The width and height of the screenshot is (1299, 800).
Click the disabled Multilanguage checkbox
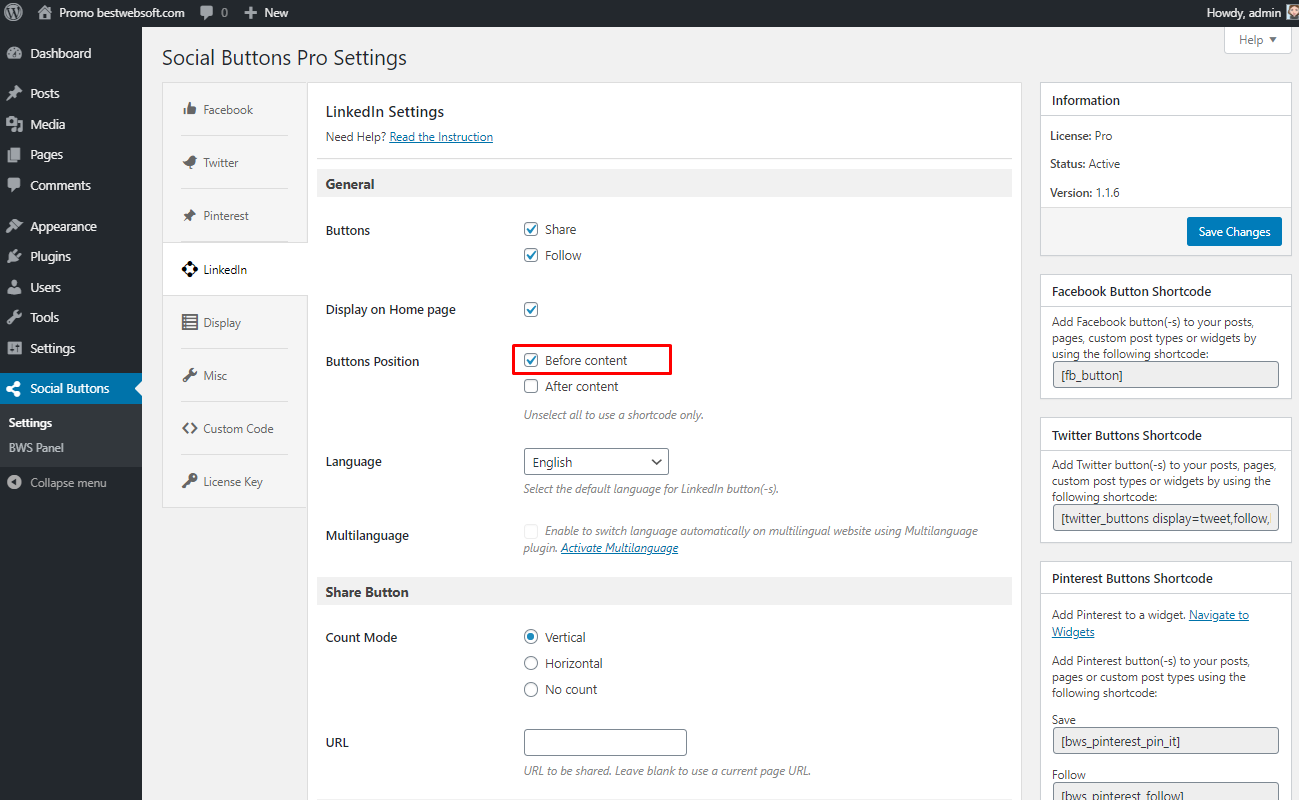click(531, 531)
